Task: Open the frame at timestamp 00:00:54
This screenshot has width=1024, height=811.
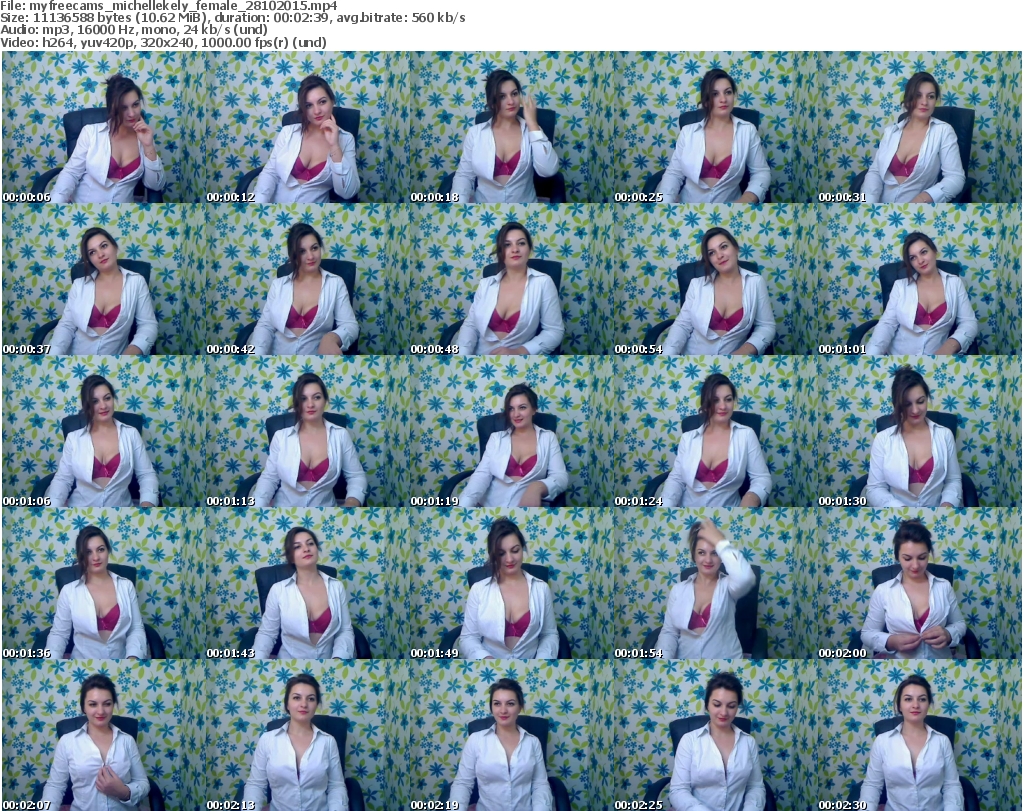Action: [715, 279]
